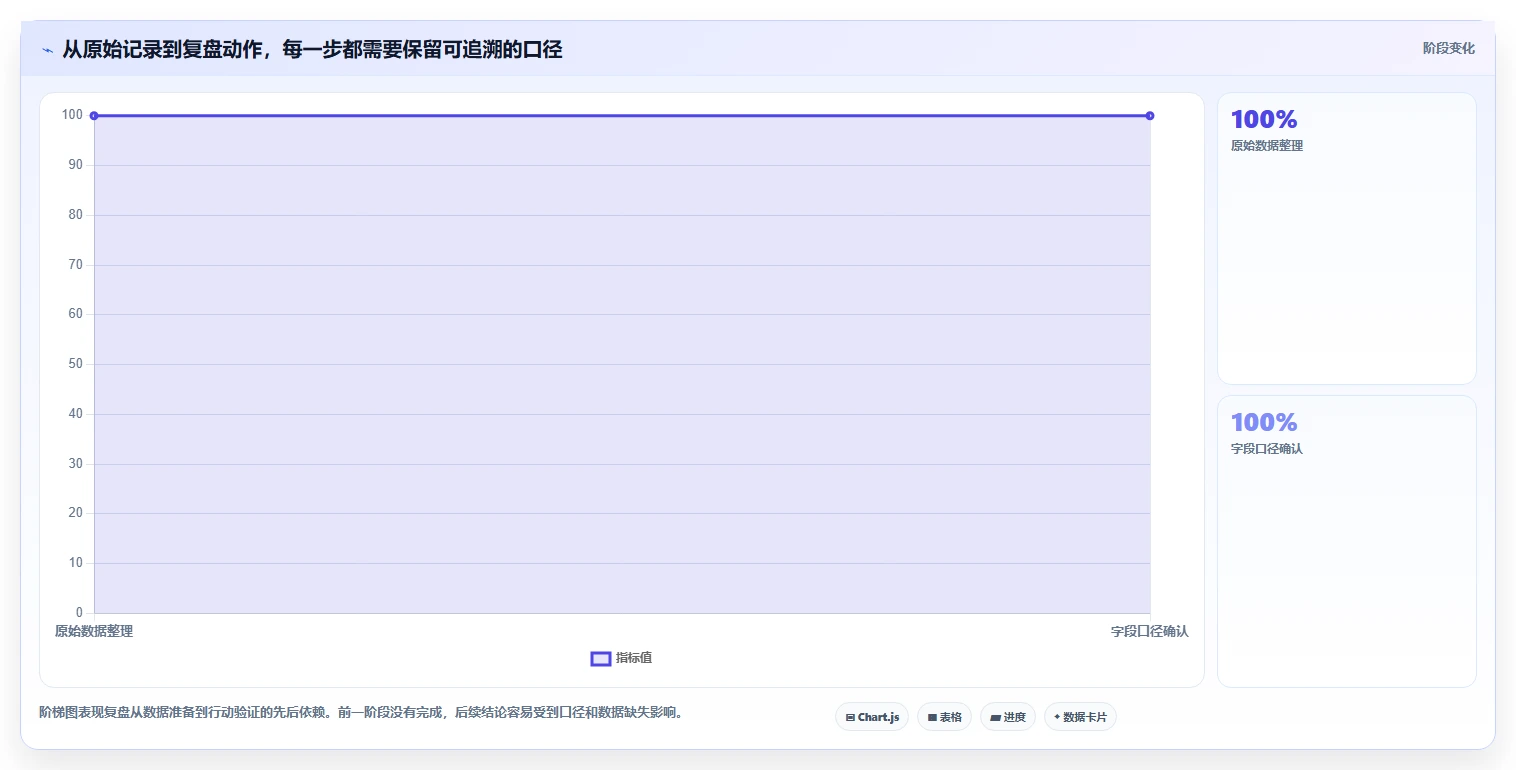
Task: Click the lightning icon before the title
Action: pos(48,50)
